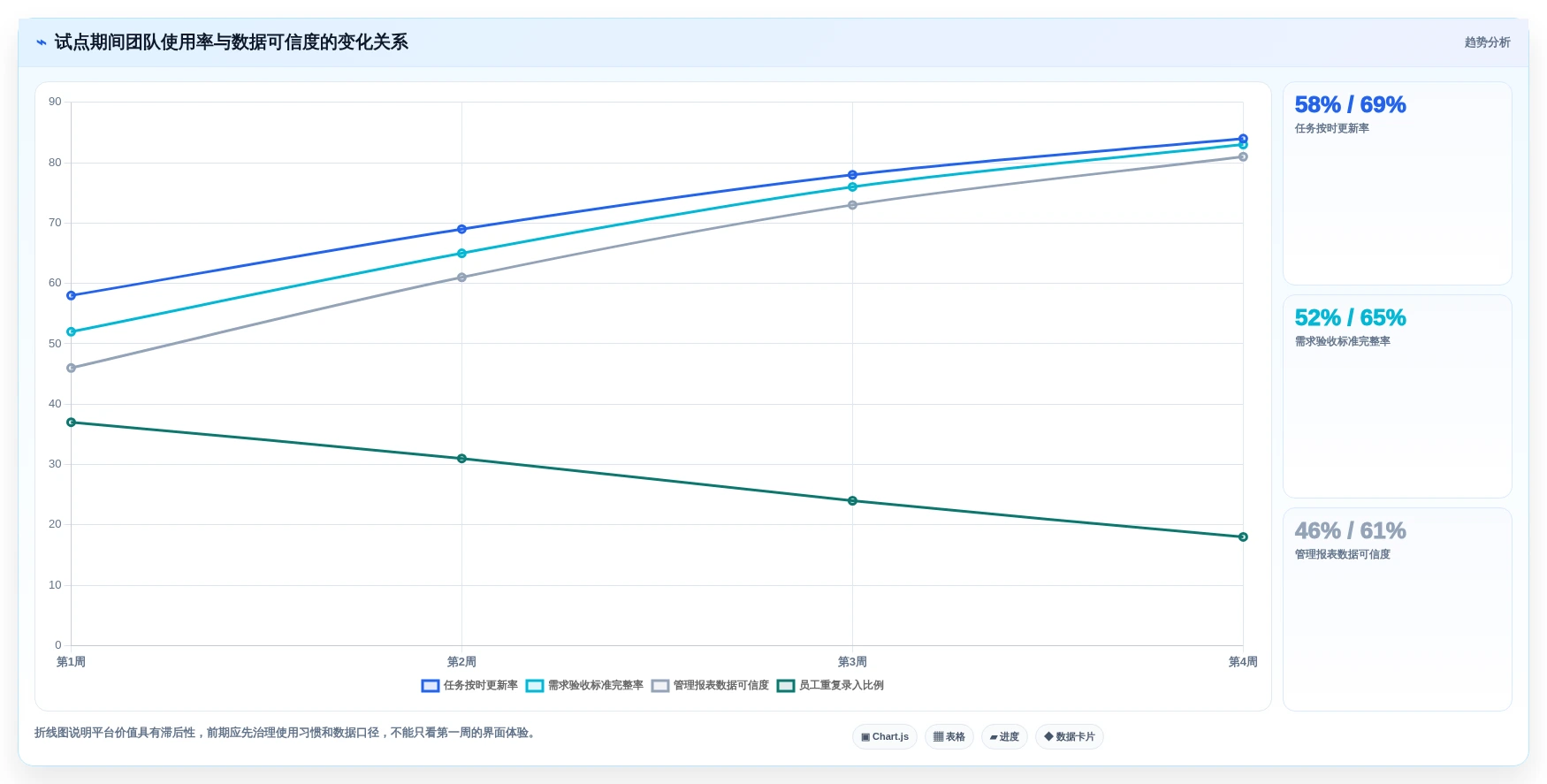Click the 员工重复录入比例 point at 第1周
The width and height of the screenshot is (1547, 784).
(72, 422)
